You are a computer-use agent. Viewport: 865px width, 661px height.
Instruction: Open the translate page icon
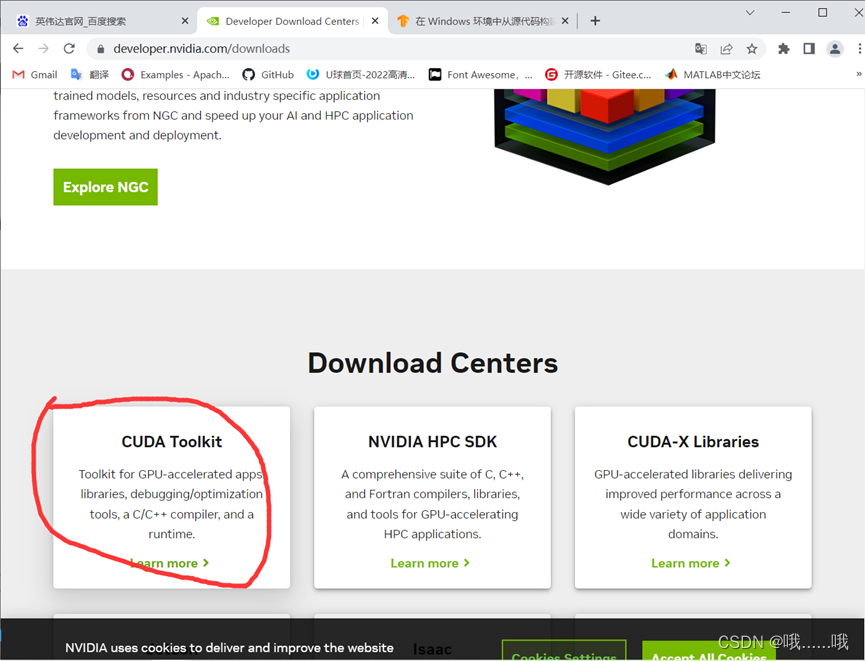[701, 49]
